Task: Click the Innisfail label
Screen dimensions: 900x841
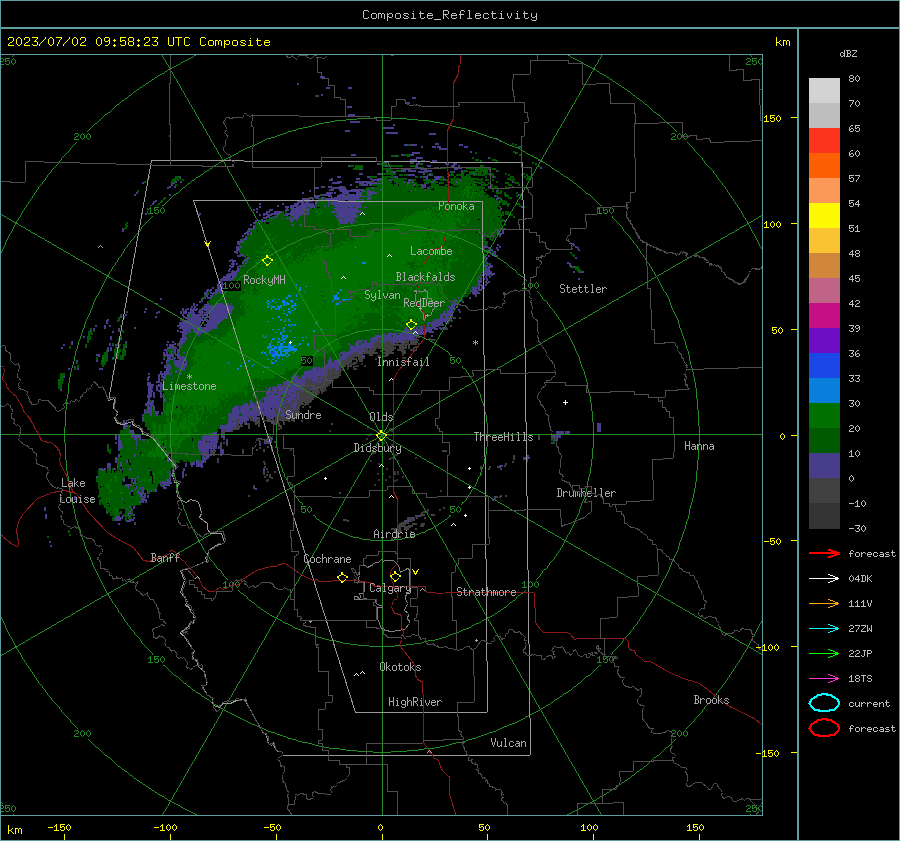Action: [x=403, y=362]
